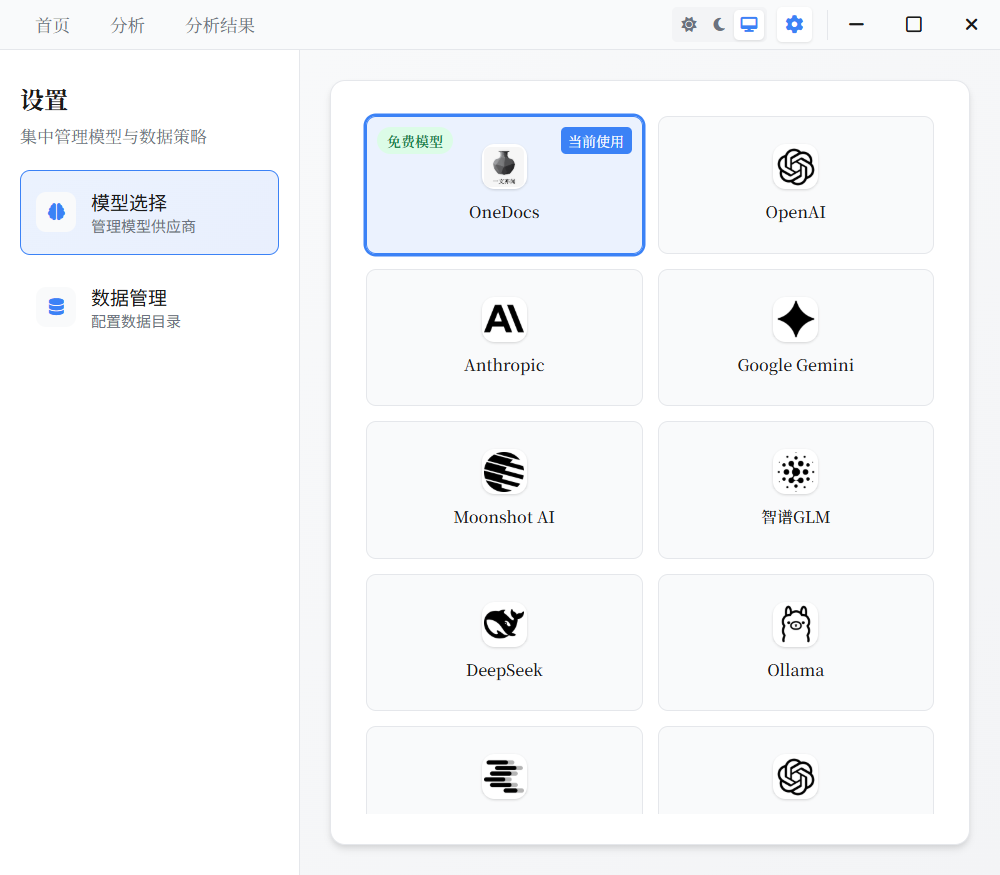Select the Anthropic provider icon
Viewport: 1000px width, 875px height.
504,320
